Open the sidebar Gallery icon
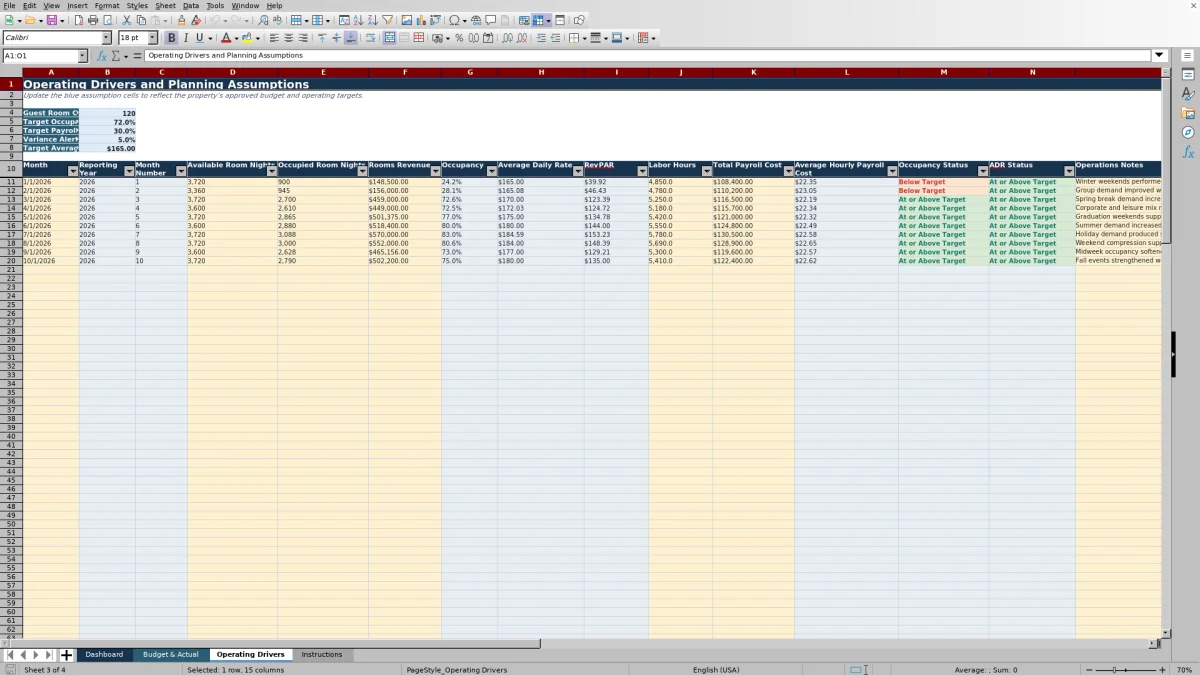 (1188, 113)
